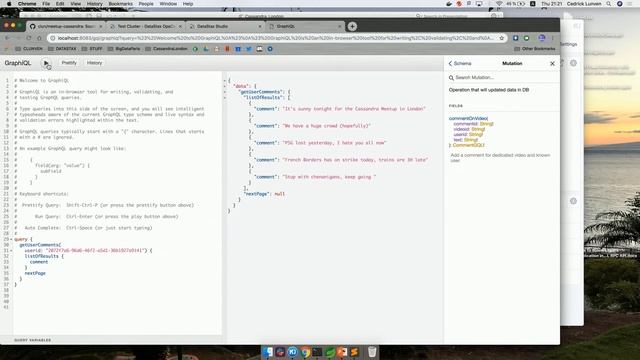This screenshot has height=360, width=640.
Task: Open the GraphiQL History panel
Action: click(94, 63)
